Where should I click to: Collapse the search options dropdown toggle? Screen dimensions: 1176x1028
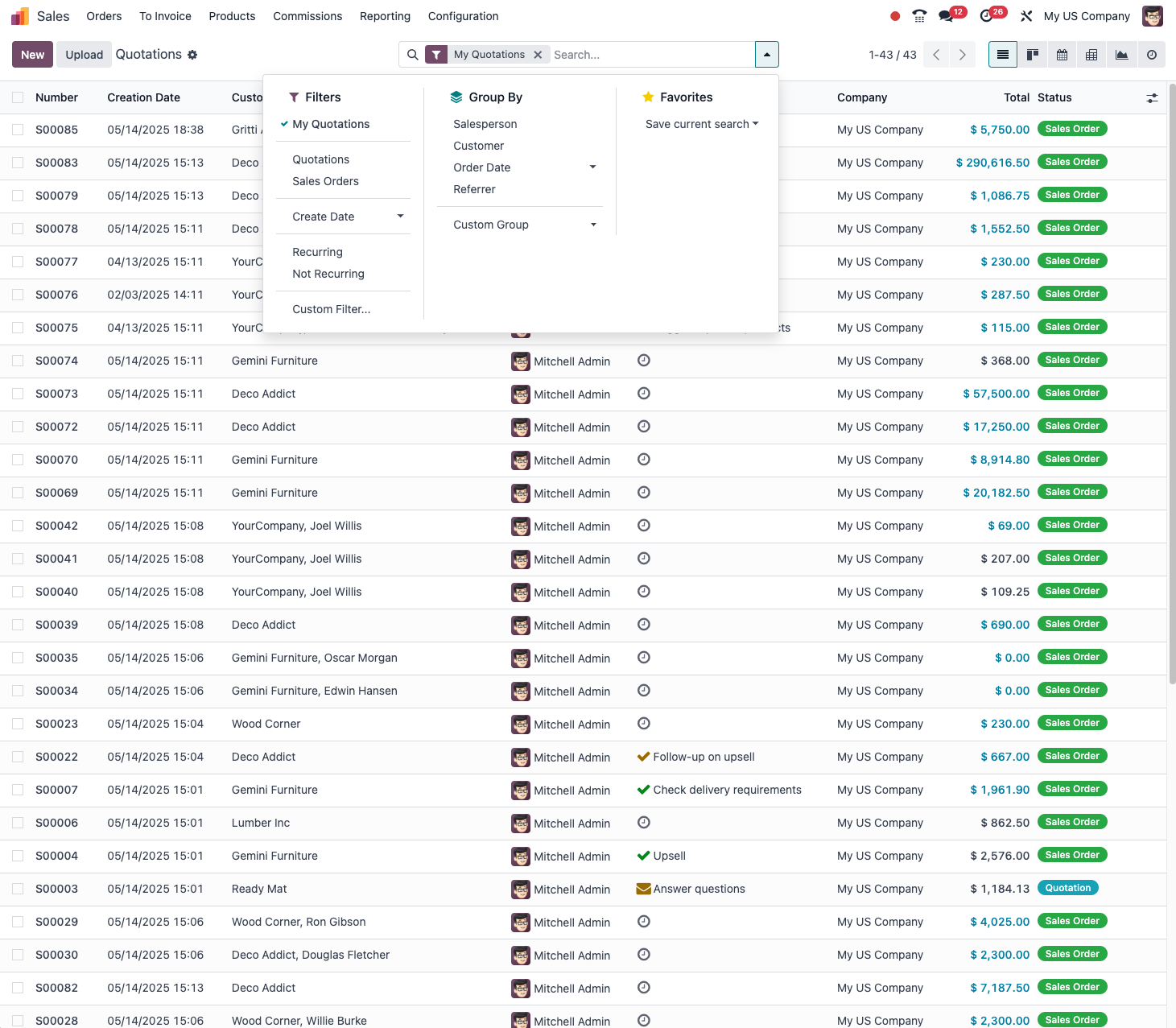(x=767, y=55)
